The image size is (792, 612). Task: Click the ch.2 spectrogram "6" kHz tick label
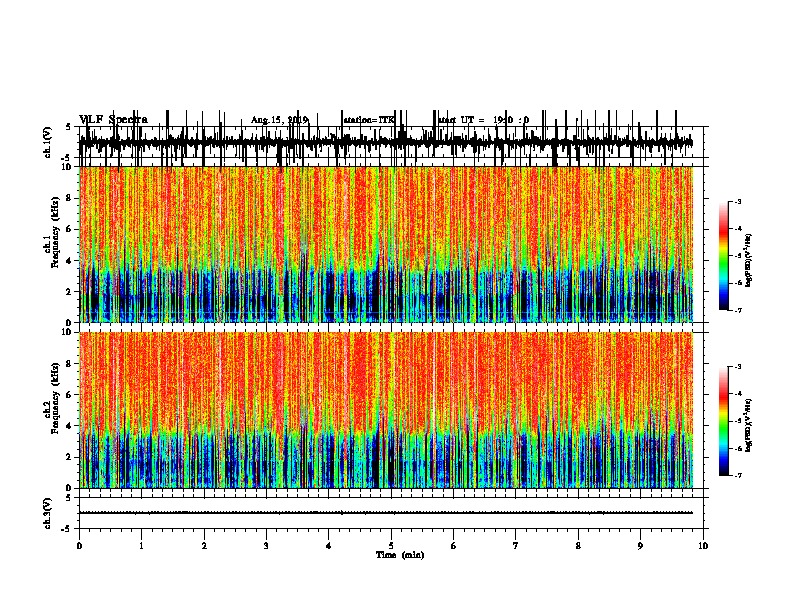point(70,395)
